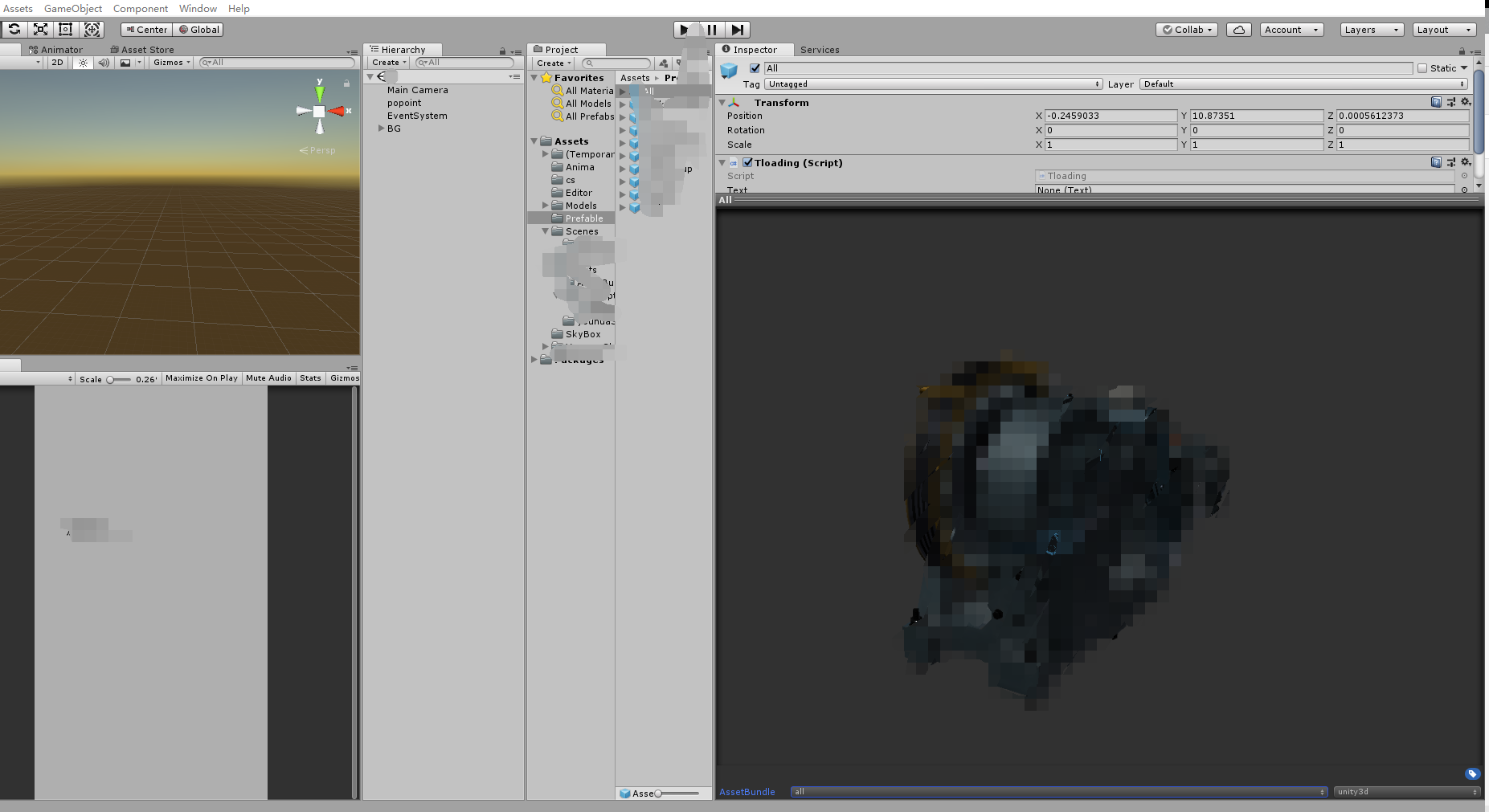The image size is (1489, 812).
Task: Toggle scene lighting sun icon
Action: click(x=83, y=63)
